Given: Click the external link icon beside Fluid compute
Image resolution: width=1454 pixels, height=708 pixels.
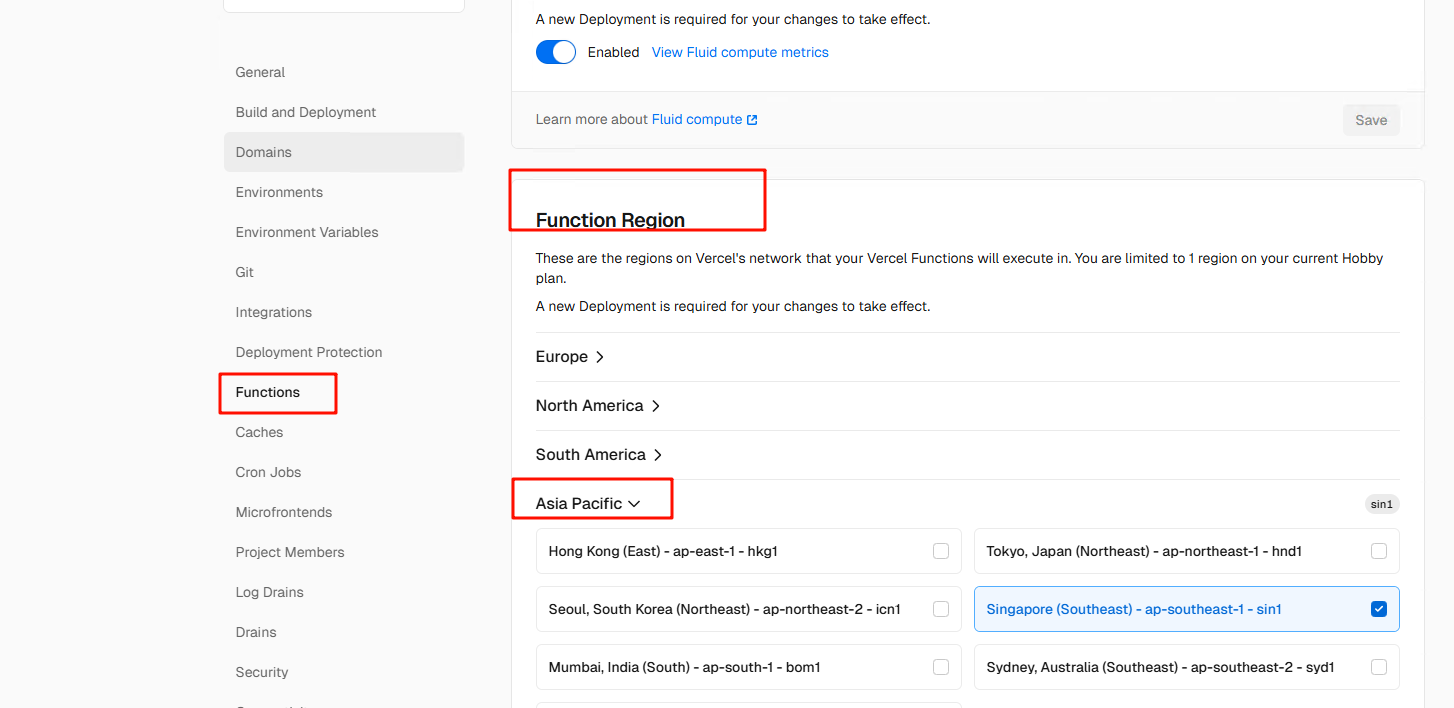Looking at the screenshot, I should tap(752, 120).
